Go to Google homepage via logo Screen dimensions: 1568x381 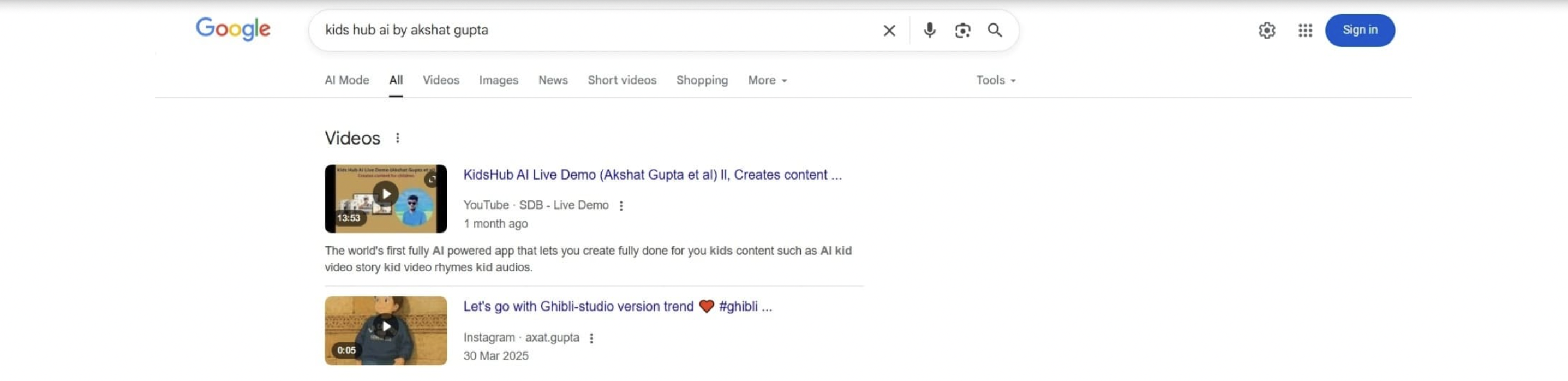[x=233, y=29]
